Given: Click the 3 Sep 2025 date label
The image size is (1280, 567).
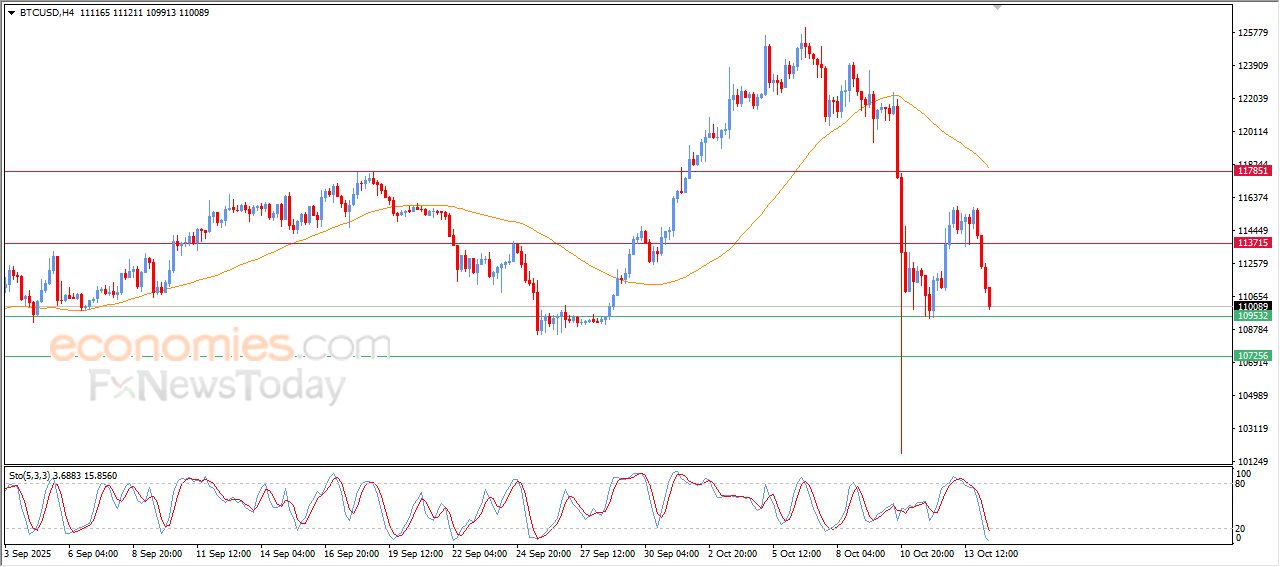Looking at the screenshot, I should [29, 552].
